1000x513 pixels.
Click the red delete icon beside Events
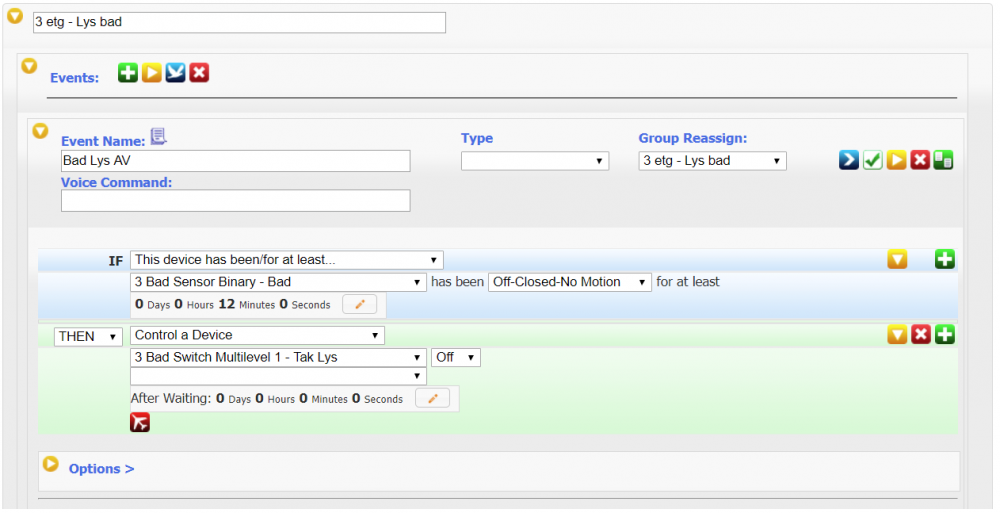coord(199,73)
